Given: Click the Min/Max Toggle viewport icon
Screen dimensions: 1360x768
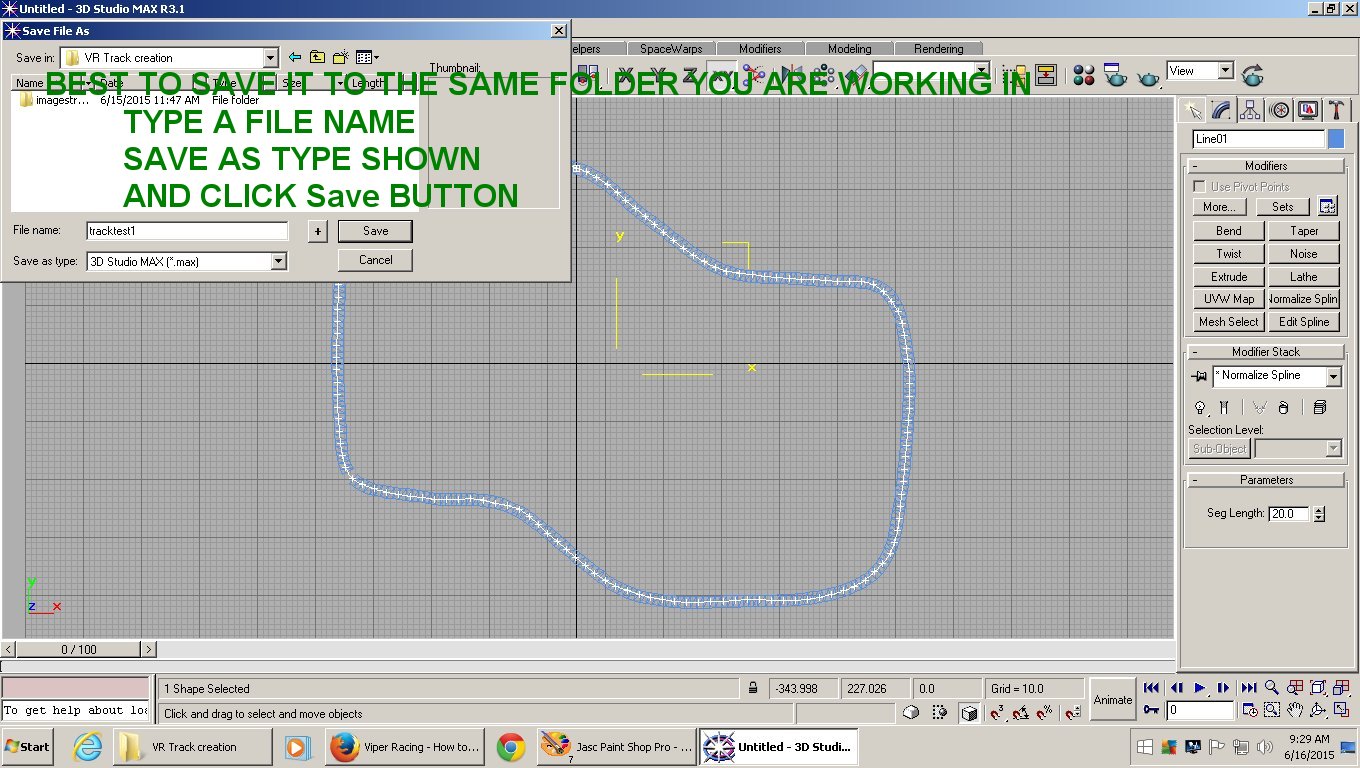Looking at the screenshot, I should (x=1341, y=711).
